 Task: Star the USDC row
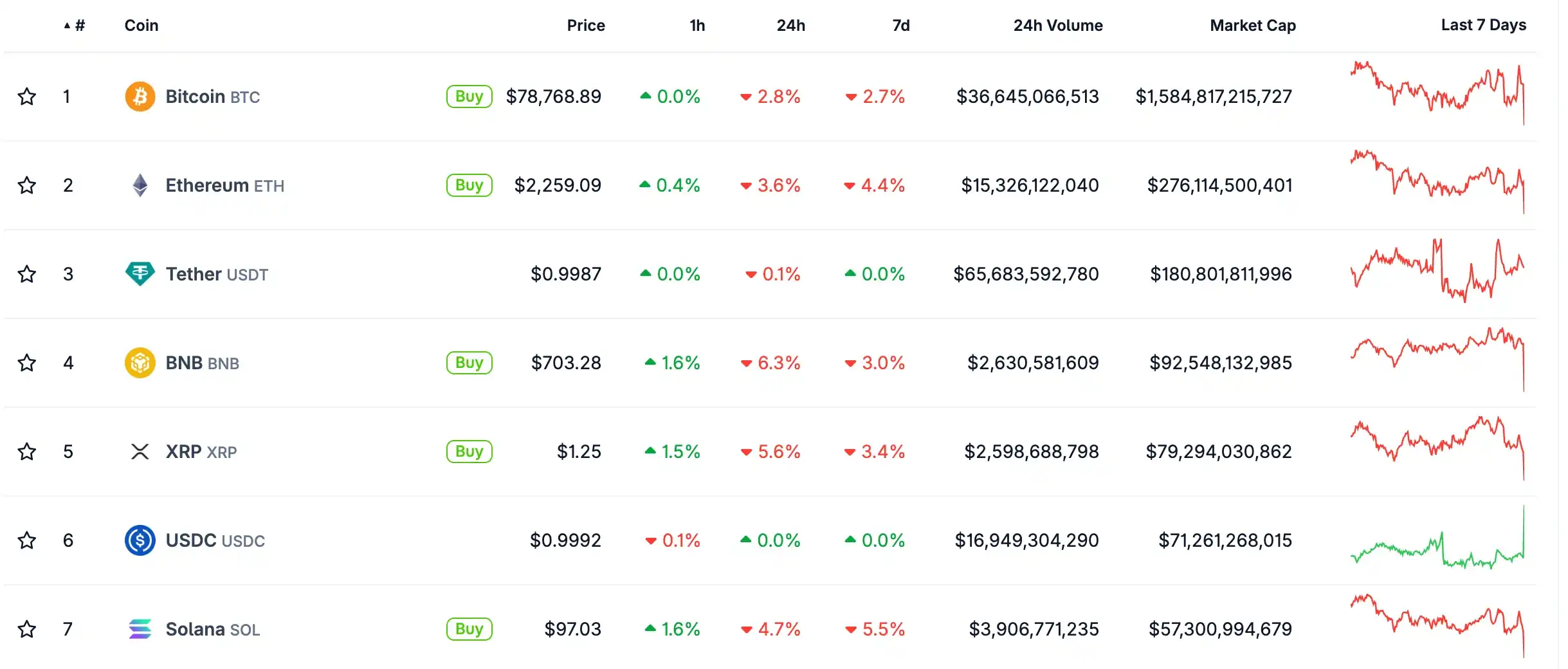pos(26,540)
